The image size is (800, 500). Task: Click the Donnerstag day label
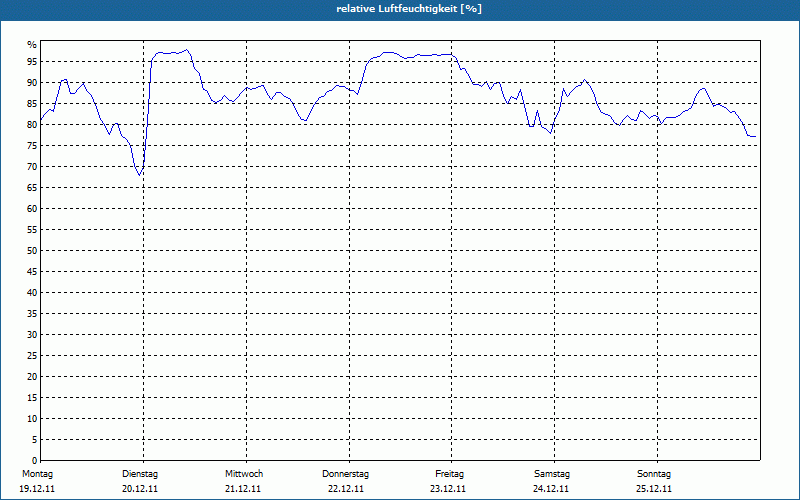coord(345,474)
